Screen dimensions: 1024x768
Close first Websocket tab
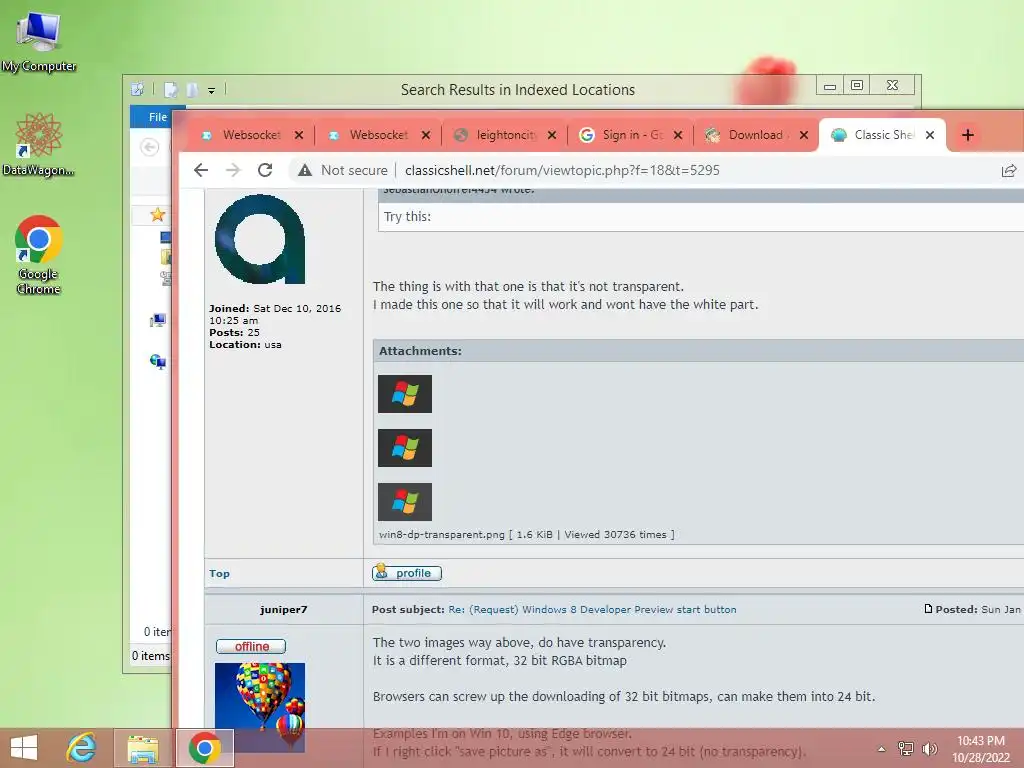coord(298,135)
